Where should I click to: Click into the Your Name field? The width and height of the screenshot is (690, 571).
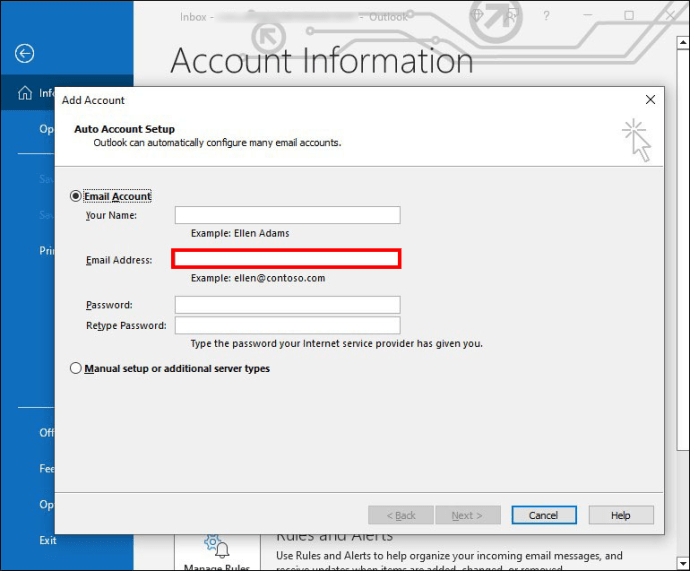tap(288, 215)
